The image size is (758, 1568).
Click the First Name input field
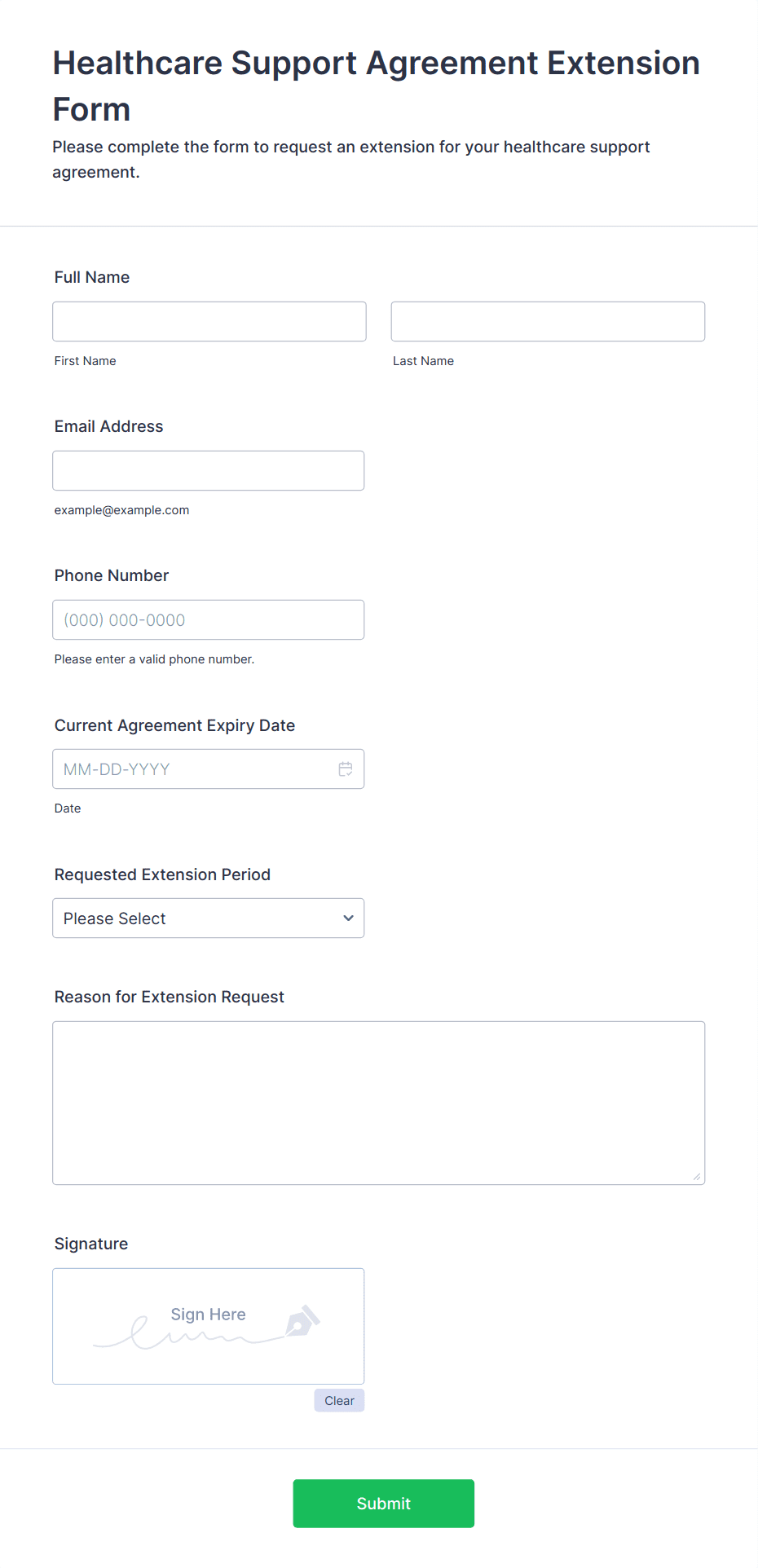click(209, 322)
